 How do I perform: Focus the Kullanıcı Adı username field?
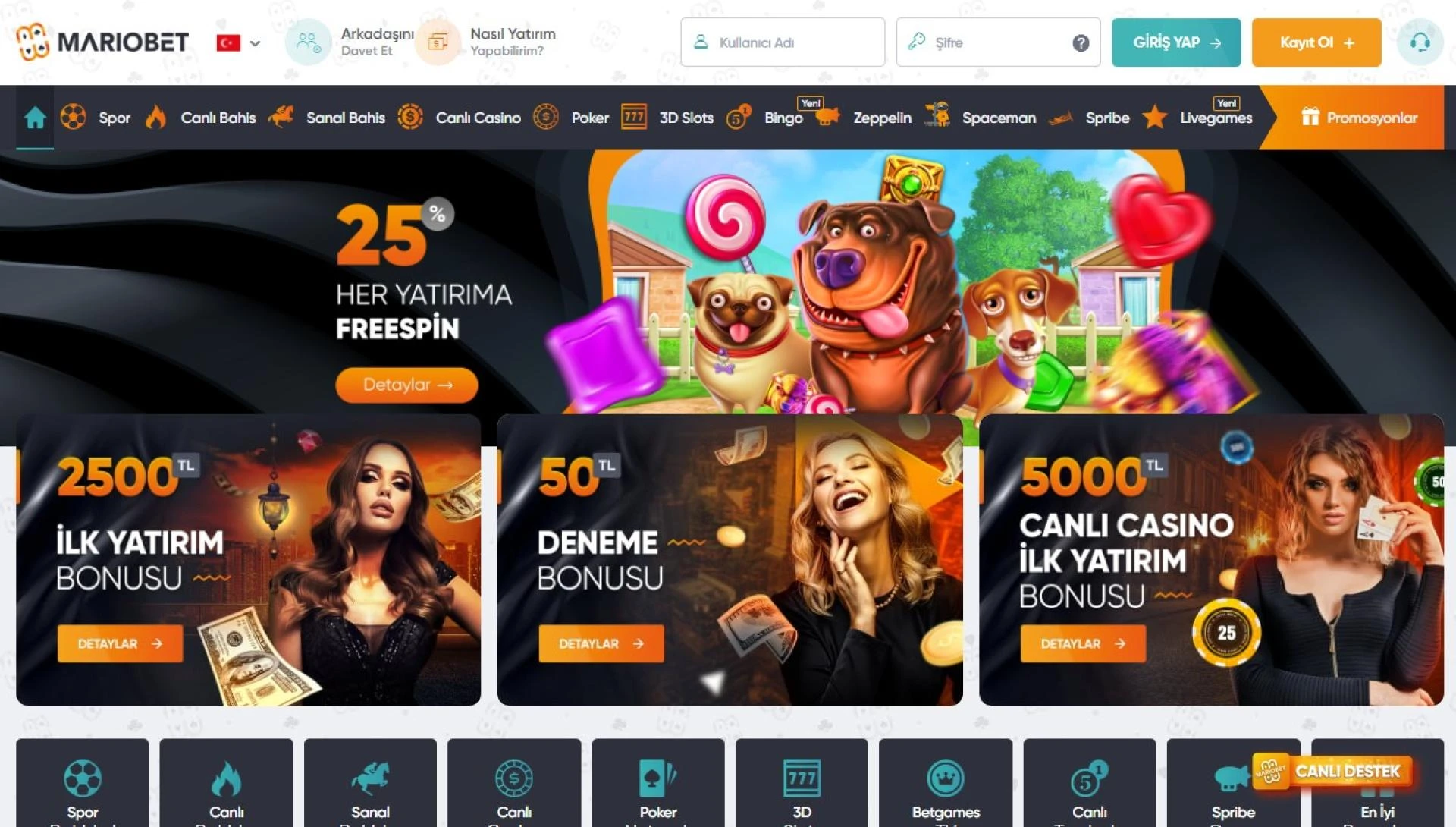783,42
